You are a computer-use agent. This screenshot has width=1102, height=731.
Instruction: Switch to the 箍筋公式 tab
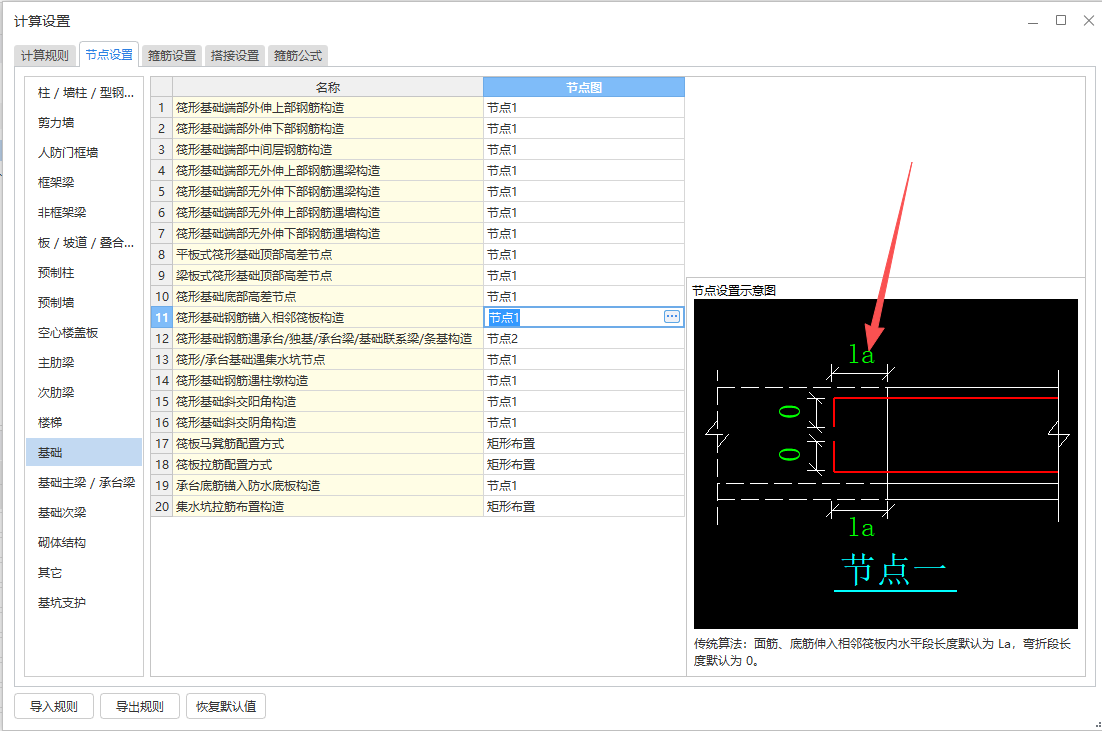click(x=298, y=56)
